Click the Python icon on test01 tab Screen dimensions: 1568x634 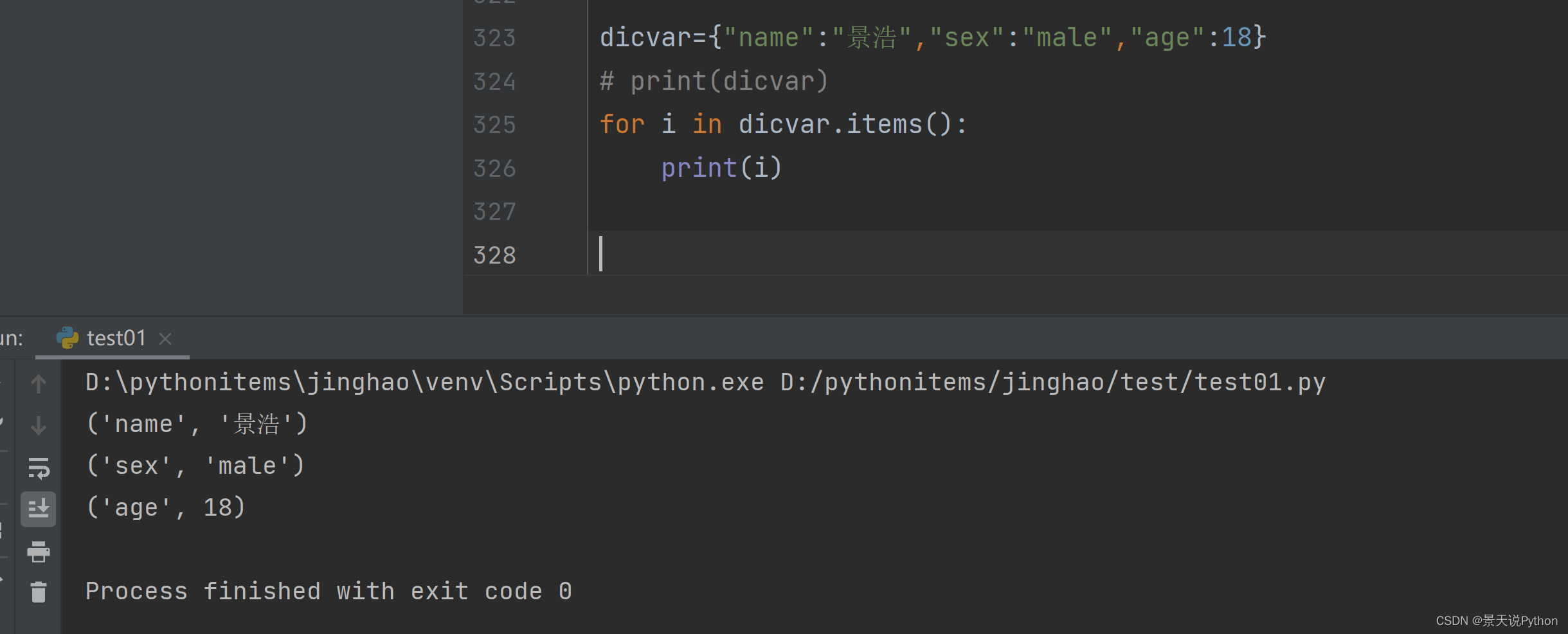[x=67, y=338]
